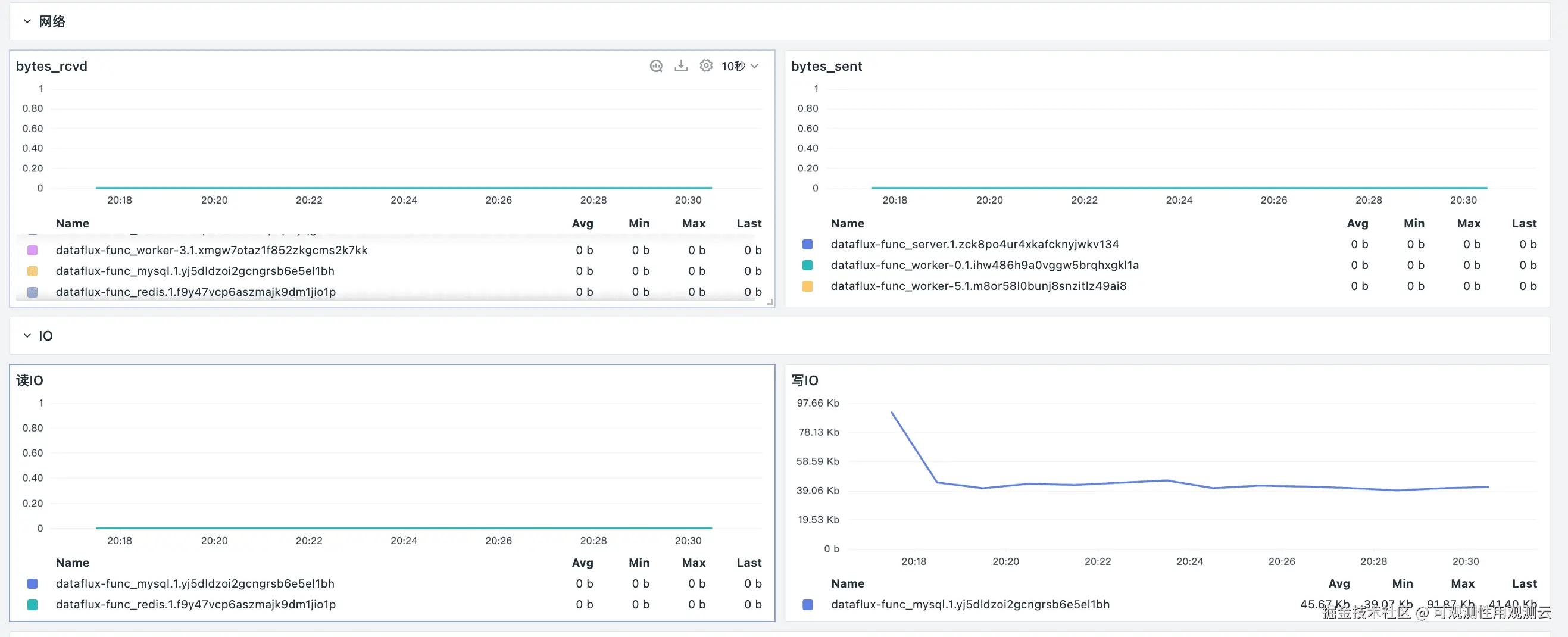Click the orange dataflux-func_worker-5.1 legend marker
The width and height of the screenshot is (1568, 637).
[807, 286]
